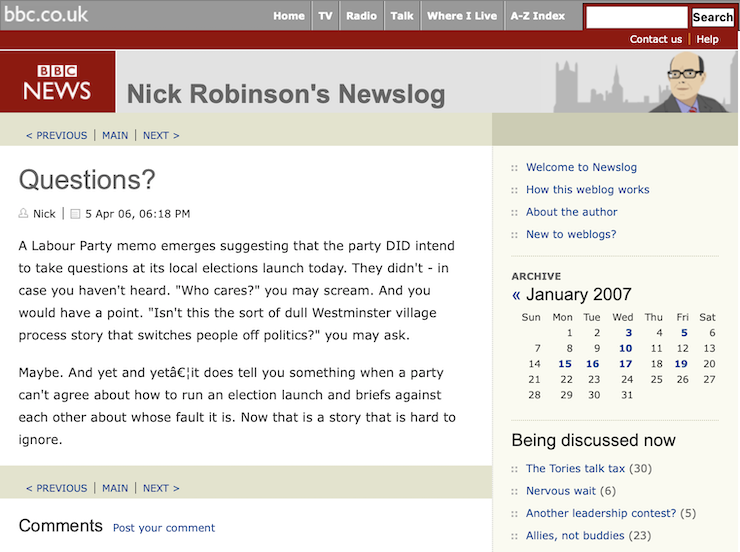Image resolution: width=740 pixels, height=552 pixels.
Task: Go to top PREVIOUS post link
Action: click(57, 135)
